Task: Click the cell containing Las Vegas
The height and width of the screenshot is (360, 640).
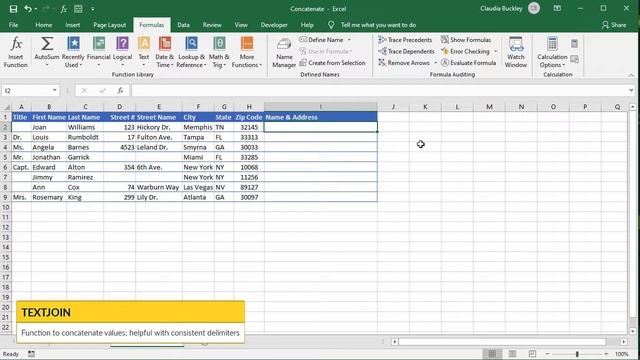Action: click(x=198, y=187)
